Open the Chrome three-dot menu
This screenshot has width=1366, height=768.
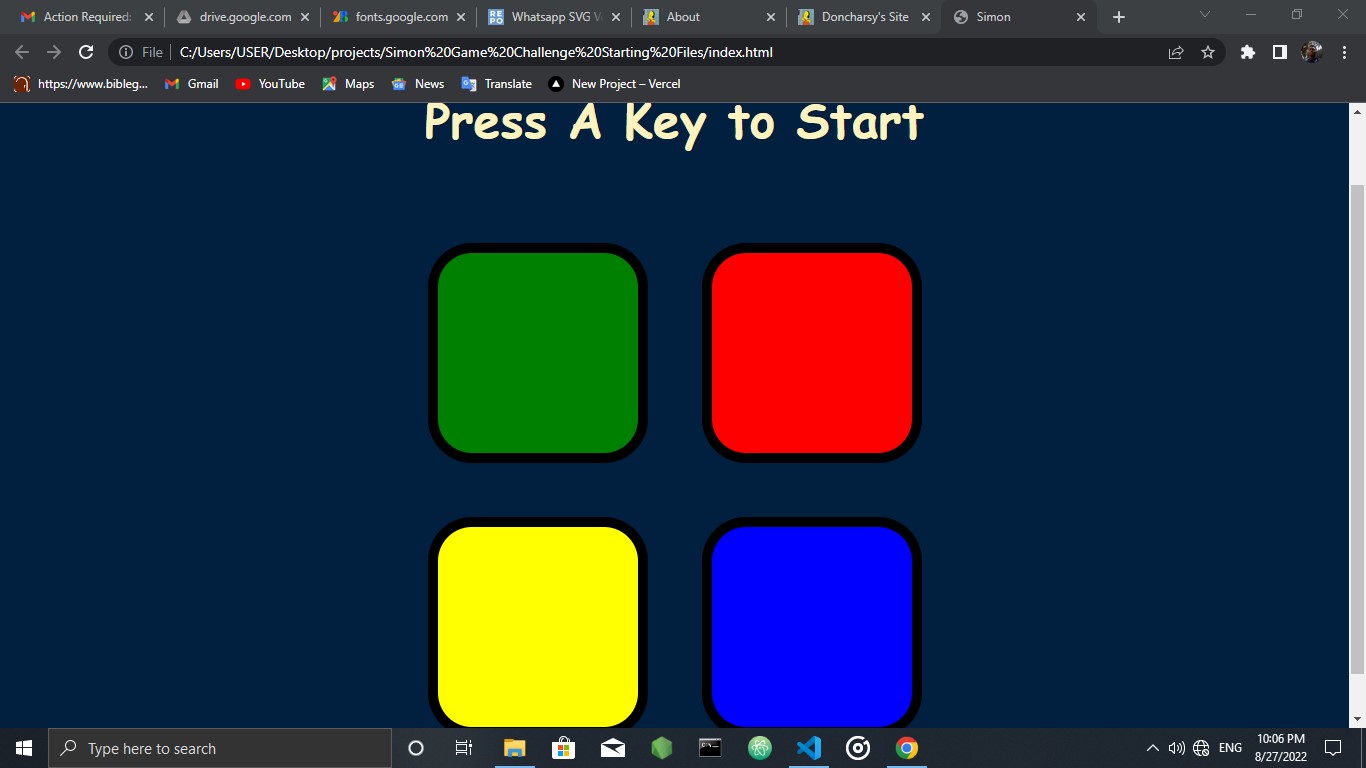[1343, 52]
